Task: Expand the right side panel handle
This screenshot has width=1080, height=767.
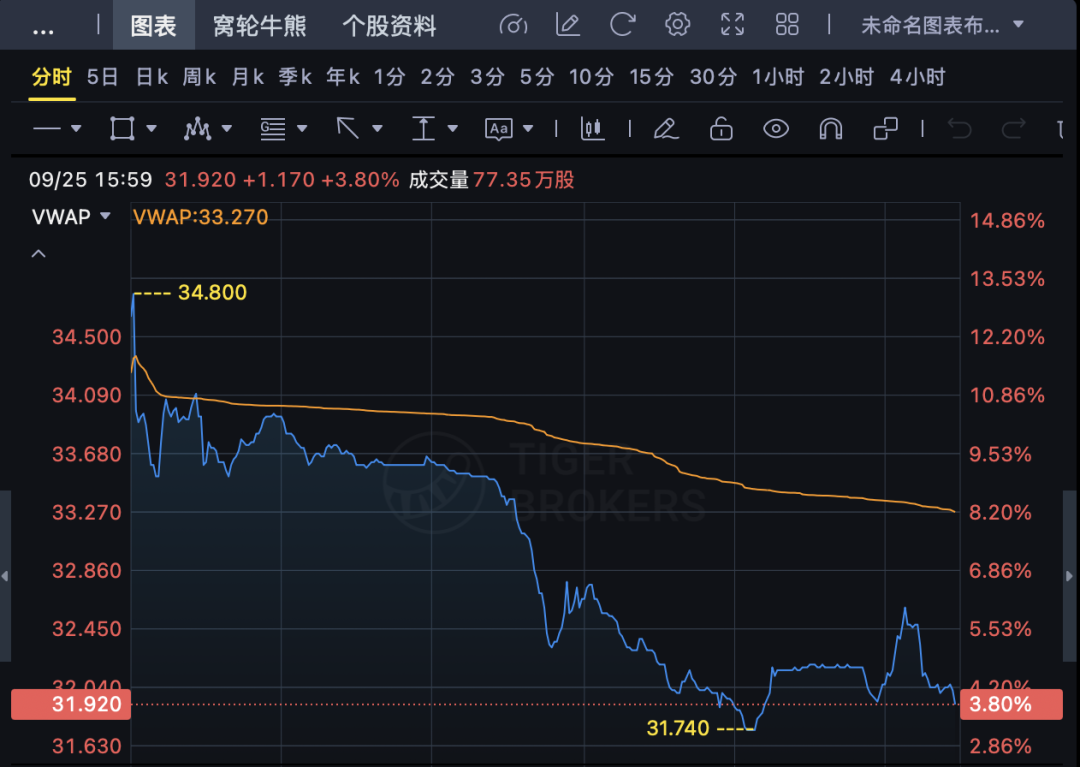Action: (x=1072, y=576)
